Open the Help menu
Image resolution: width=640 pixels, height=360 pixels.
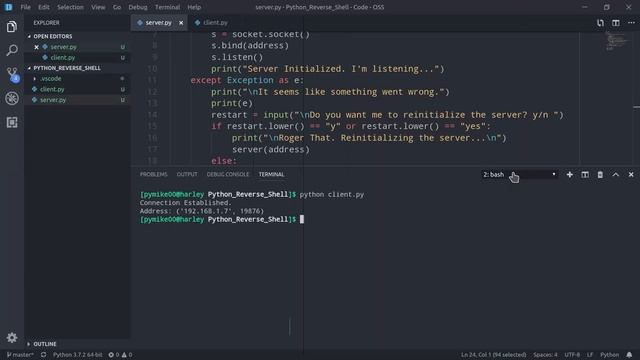[194, 7]
